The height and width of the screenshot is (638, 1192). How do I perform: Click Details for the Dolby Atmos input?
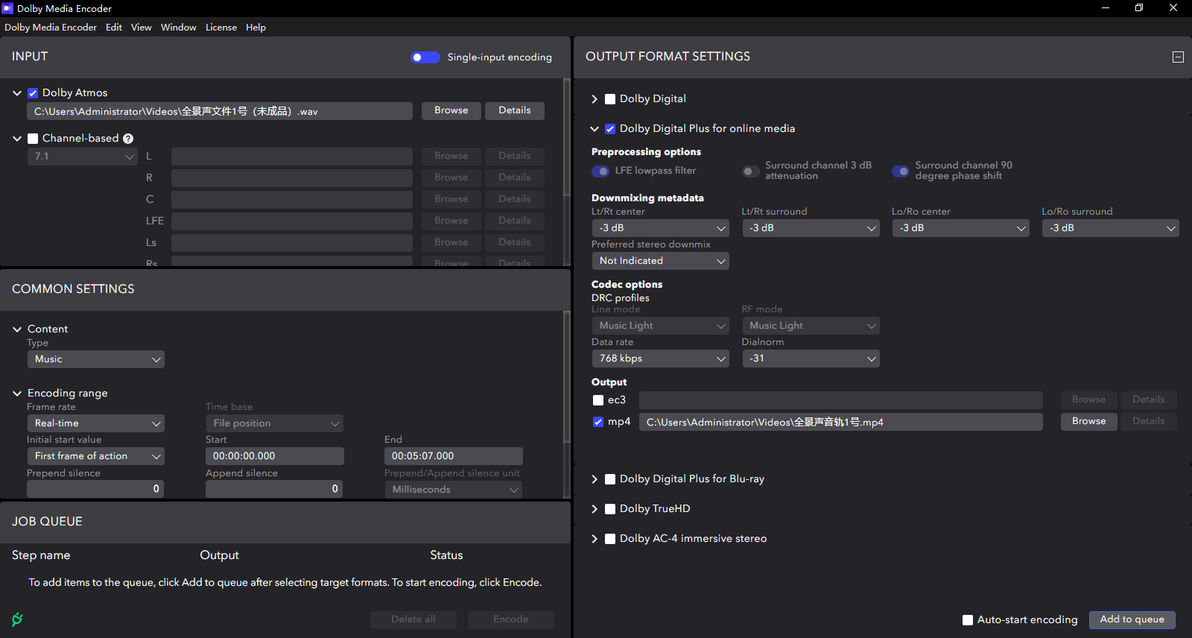[515, 110]
